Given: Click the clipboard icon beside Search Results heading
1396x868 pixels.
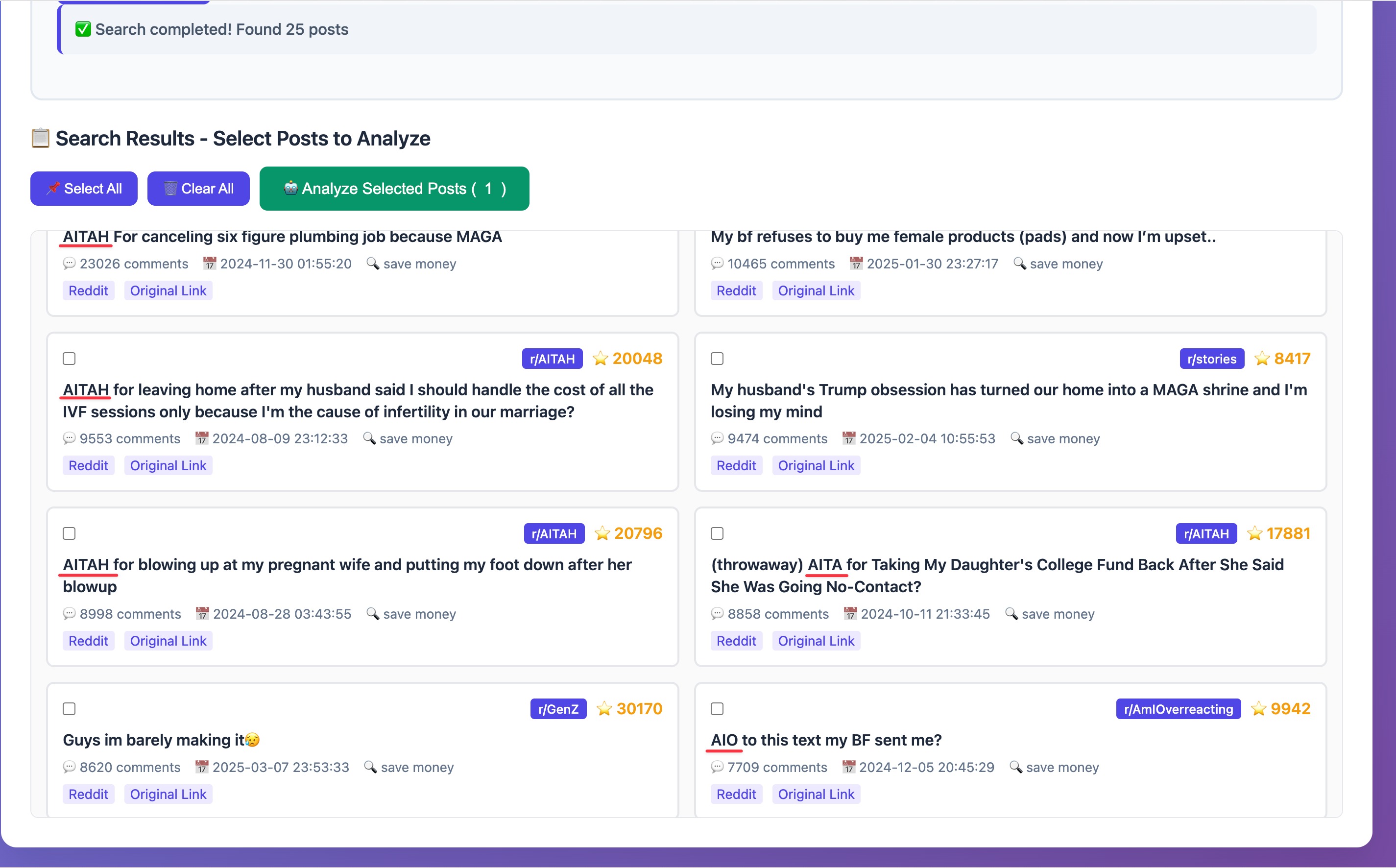Looking at the screenshot, I should click(x=40, y=138).
